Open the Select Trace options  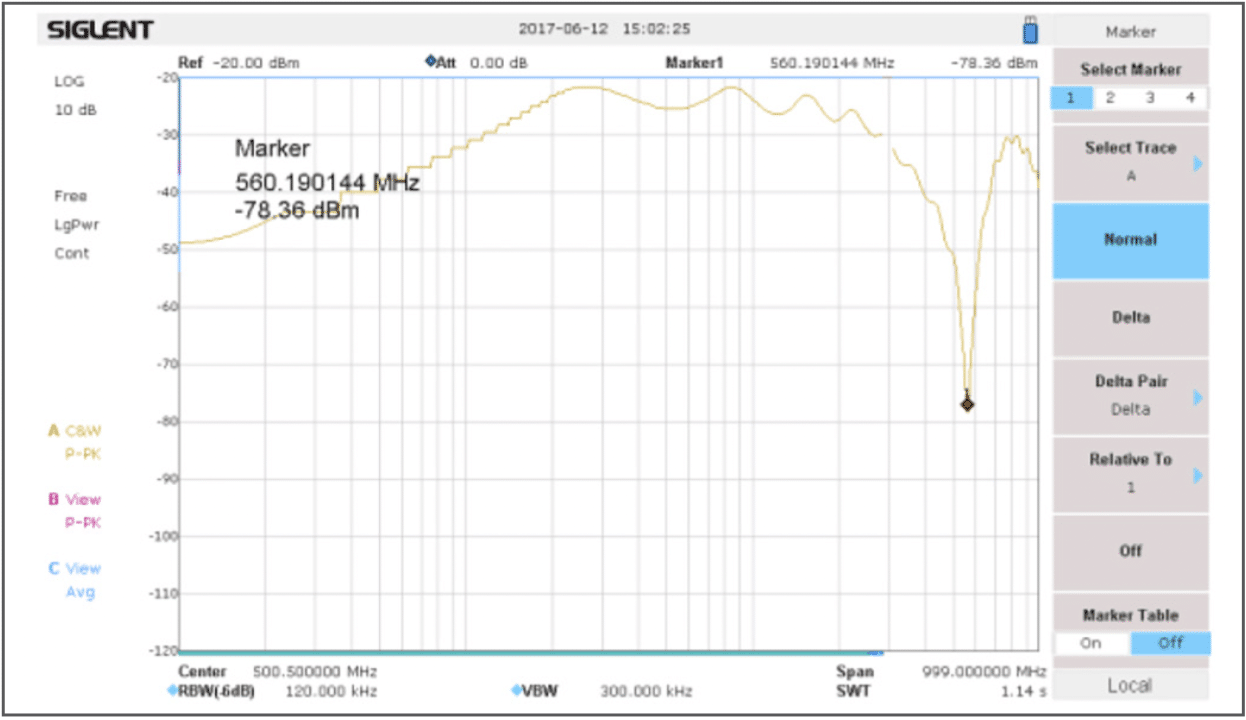coord(1131,160)
